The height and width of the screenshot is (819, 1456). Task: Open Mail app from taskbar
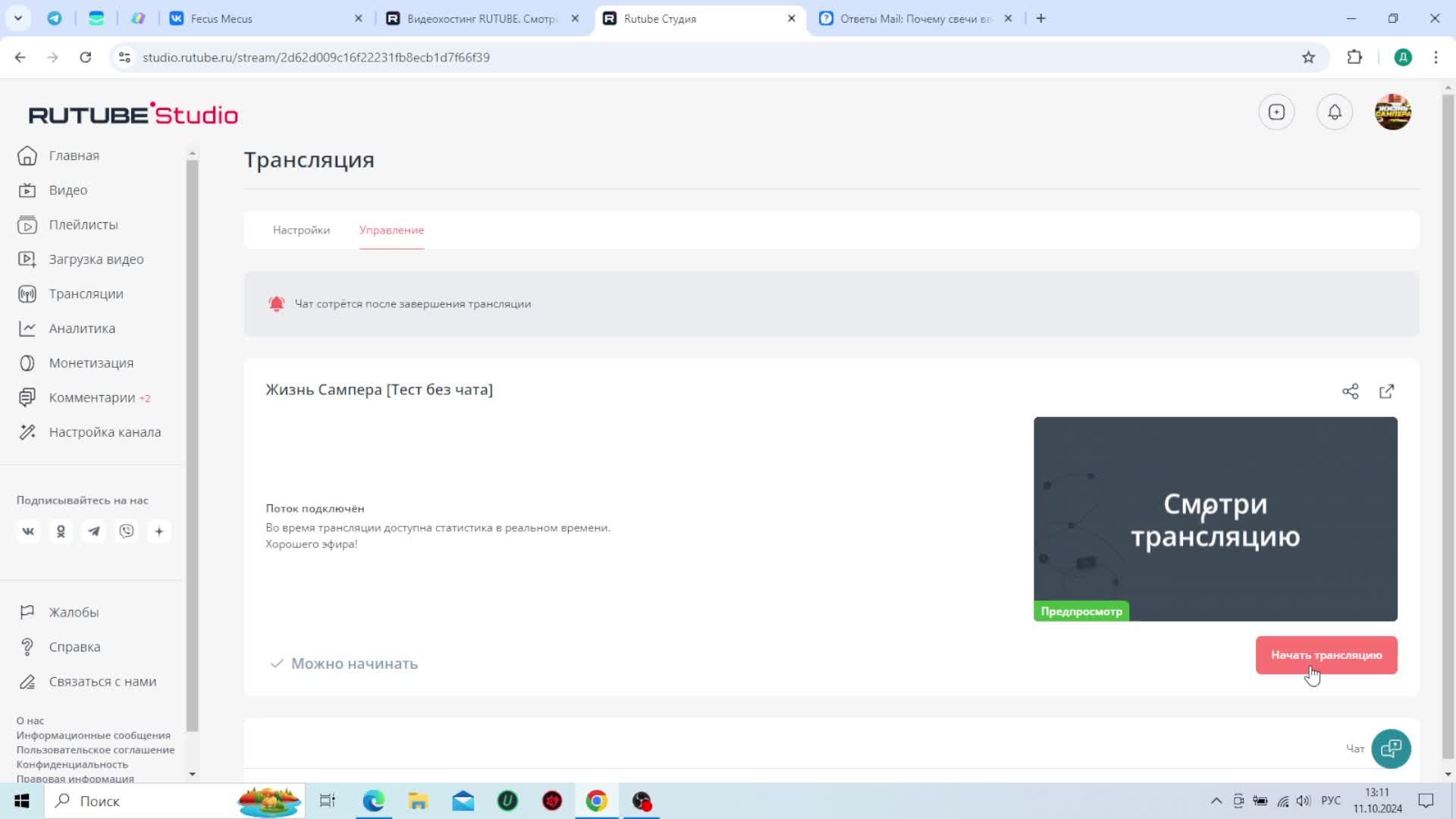tap(463, 801)
